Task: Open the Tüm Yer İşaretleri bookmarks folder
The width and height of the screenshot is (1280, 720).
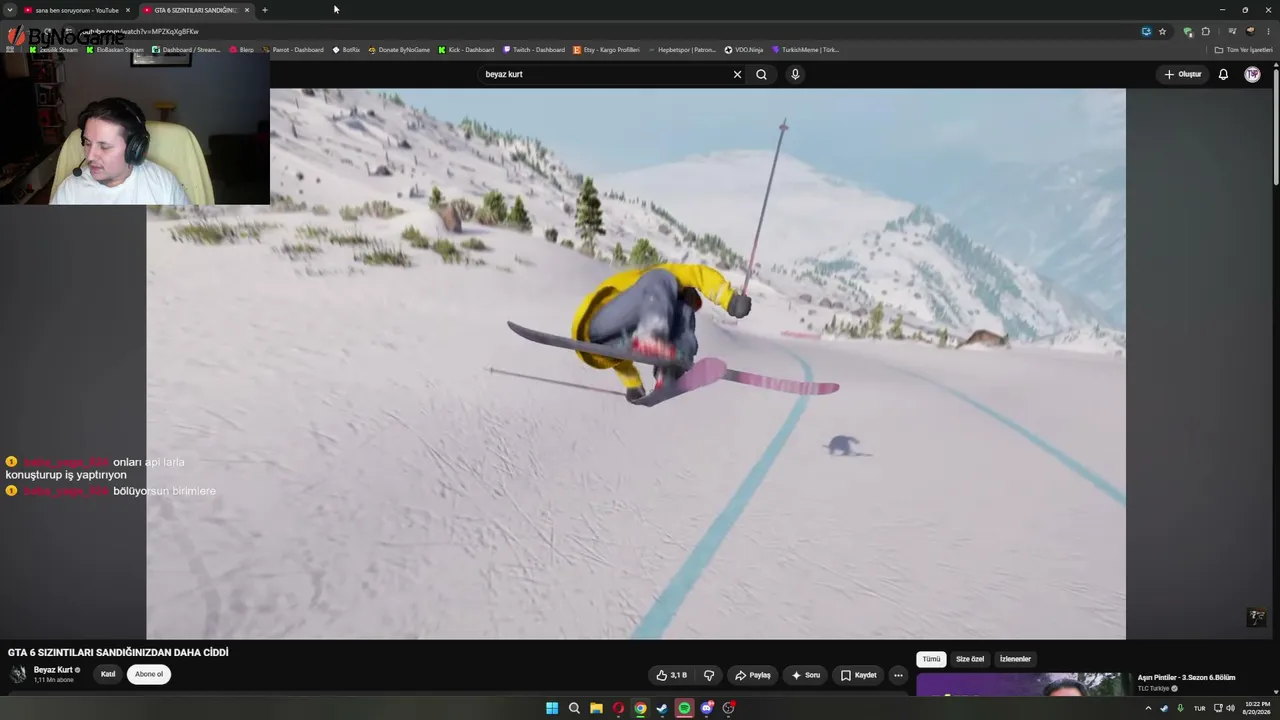Action: 1243,49
